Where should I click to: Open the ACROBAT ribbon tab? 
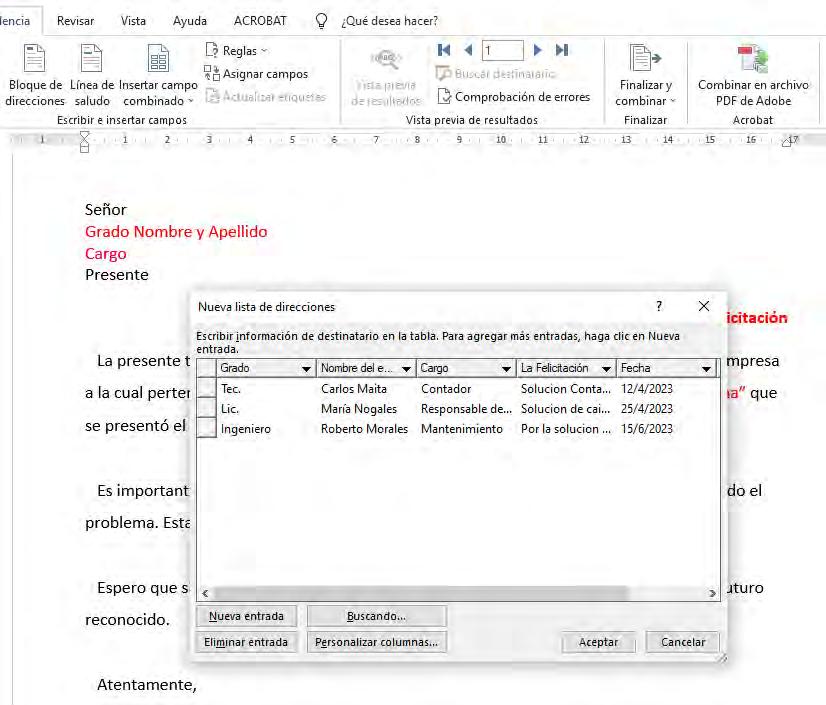tap(260, 21)
